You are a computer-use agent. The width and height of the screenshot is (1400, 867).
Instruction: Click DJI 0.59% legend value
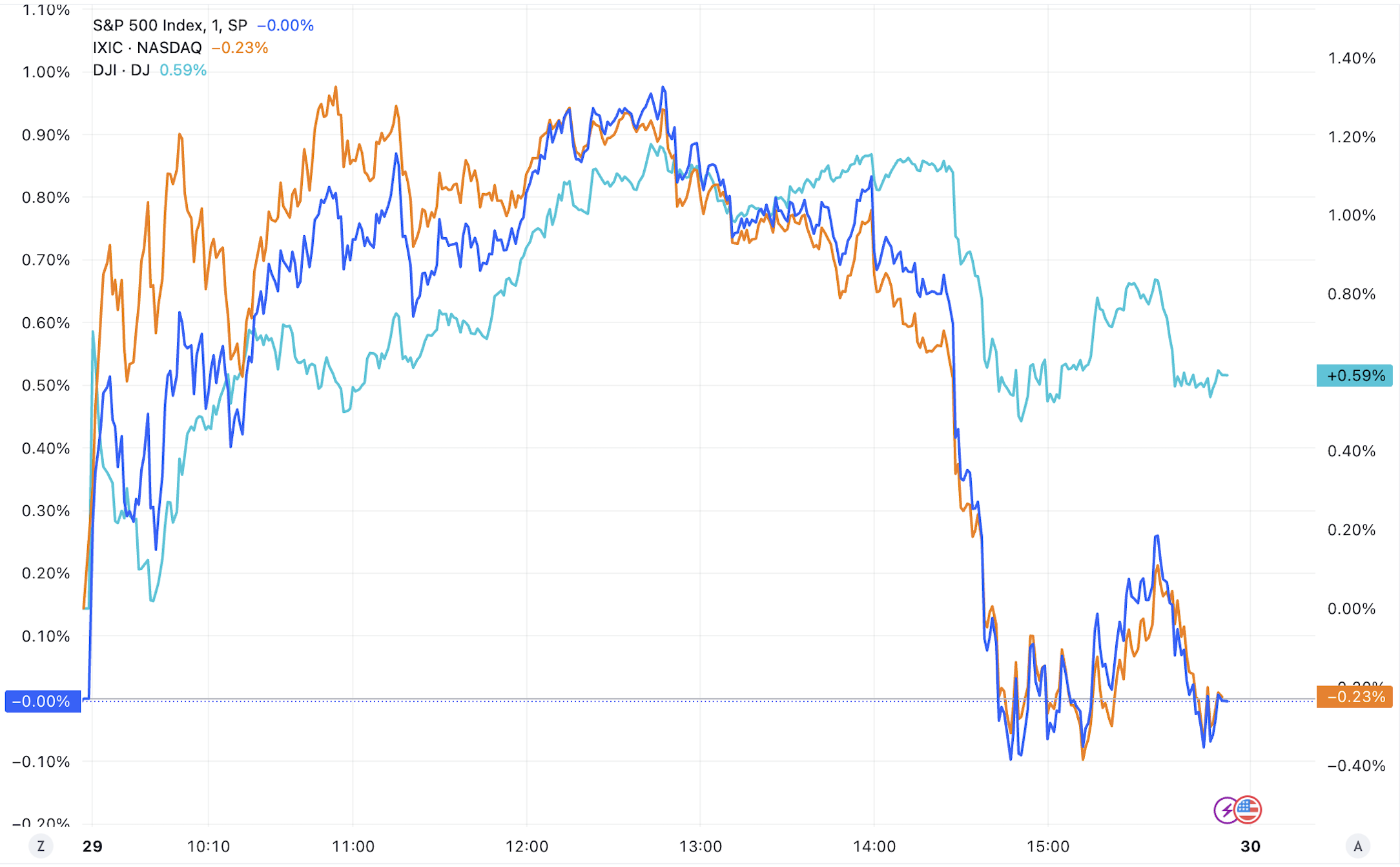tap(183, 70)
